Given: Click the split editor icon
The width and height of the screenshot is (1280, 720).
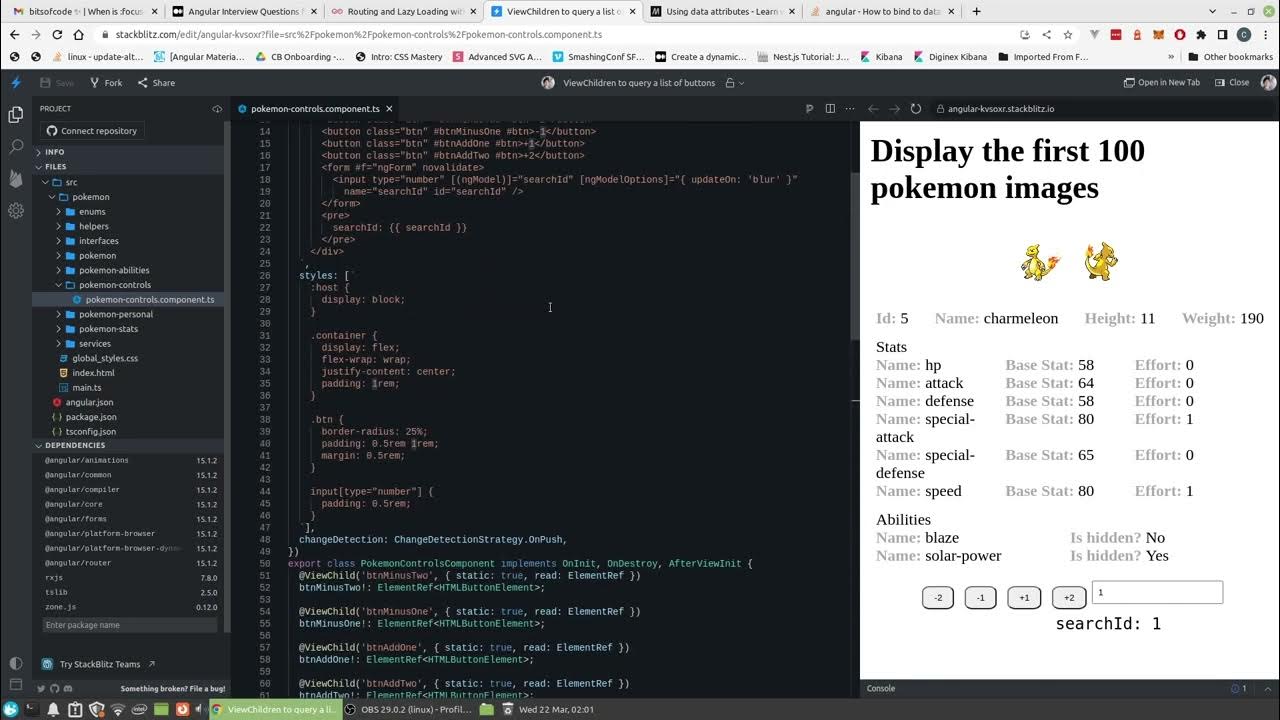Looking at the screenshot, I should pos(829,108).
